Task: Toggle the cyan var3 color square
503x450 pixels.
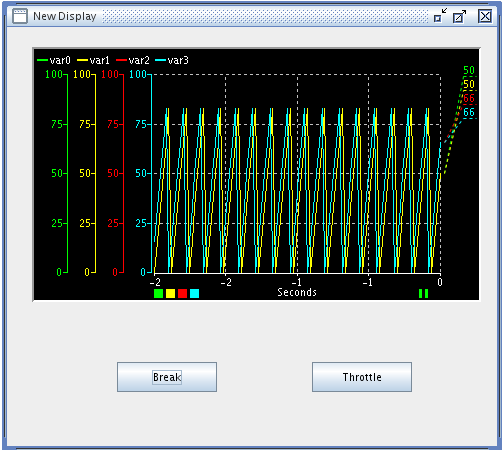Action: coord(194,293)
